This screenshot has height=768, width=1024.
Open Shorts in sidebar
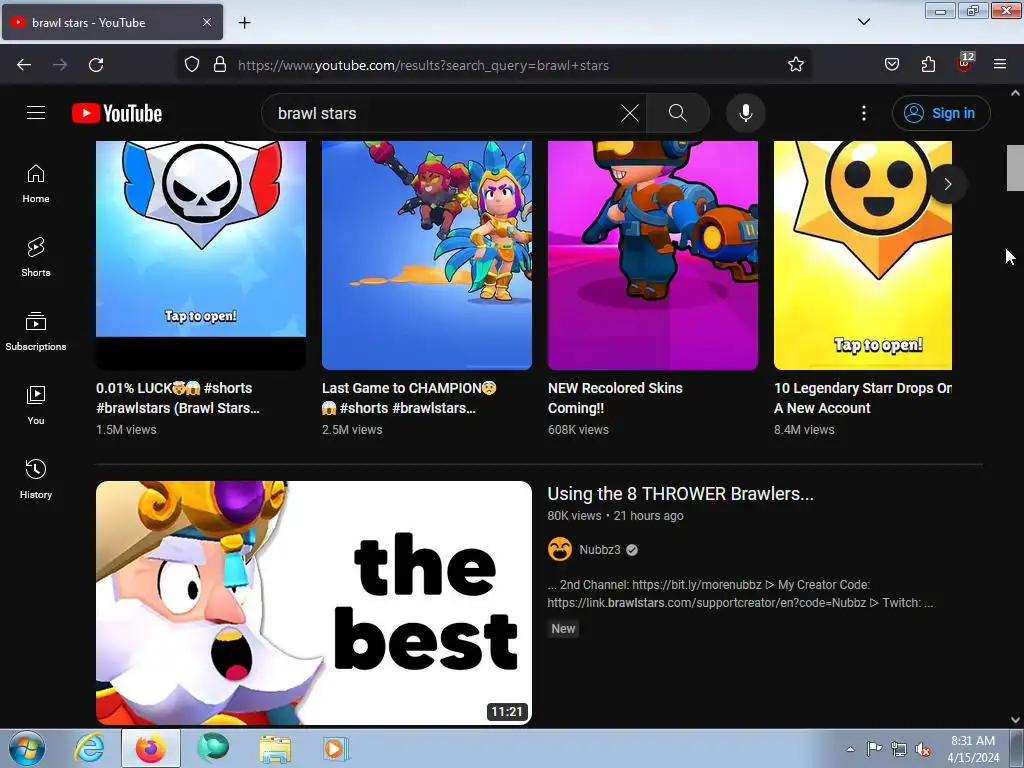(36, 258)
